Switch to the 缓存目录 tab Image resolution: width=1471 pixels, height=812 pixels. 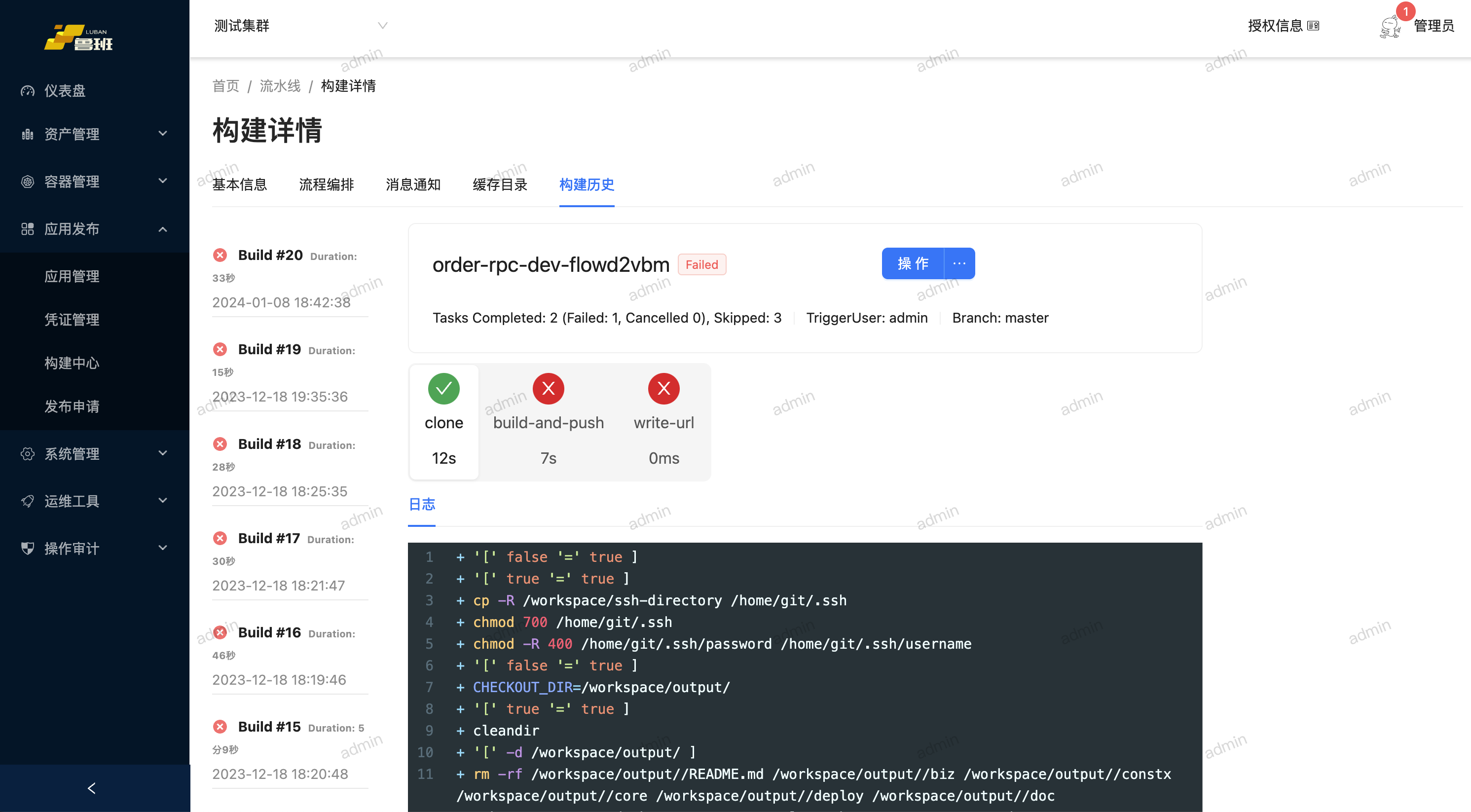click(500, 185)
